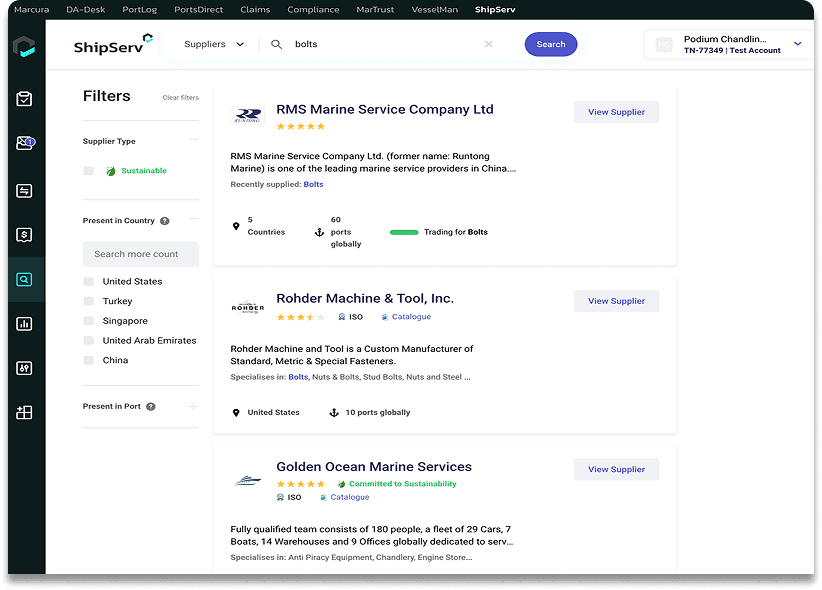Open RMS Marine Service Company Ltd title

coord(385,109)
